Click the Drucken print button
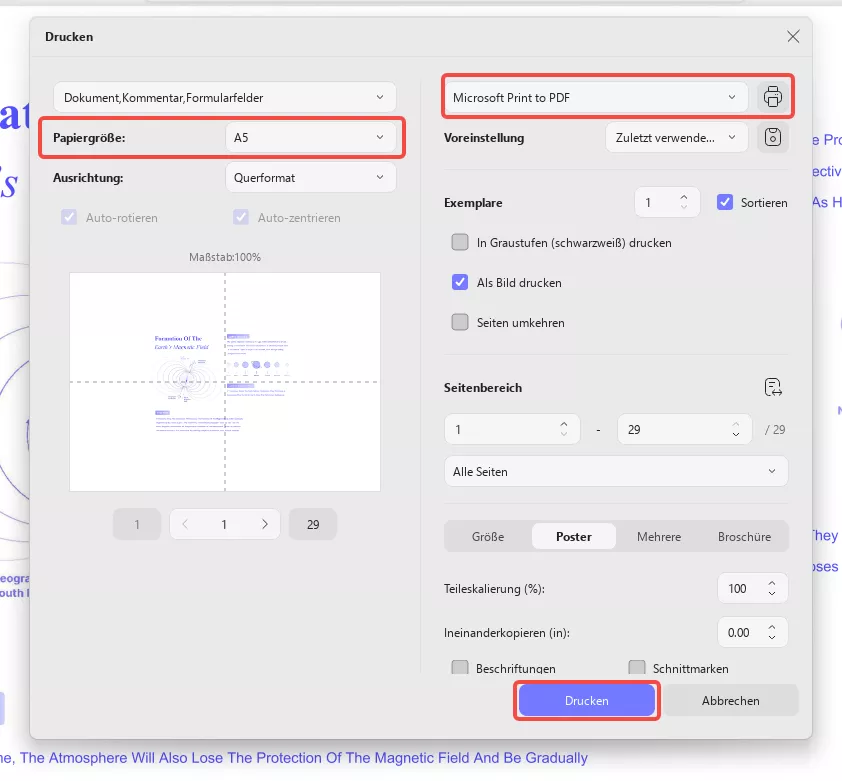 click(x=586, y=700)
